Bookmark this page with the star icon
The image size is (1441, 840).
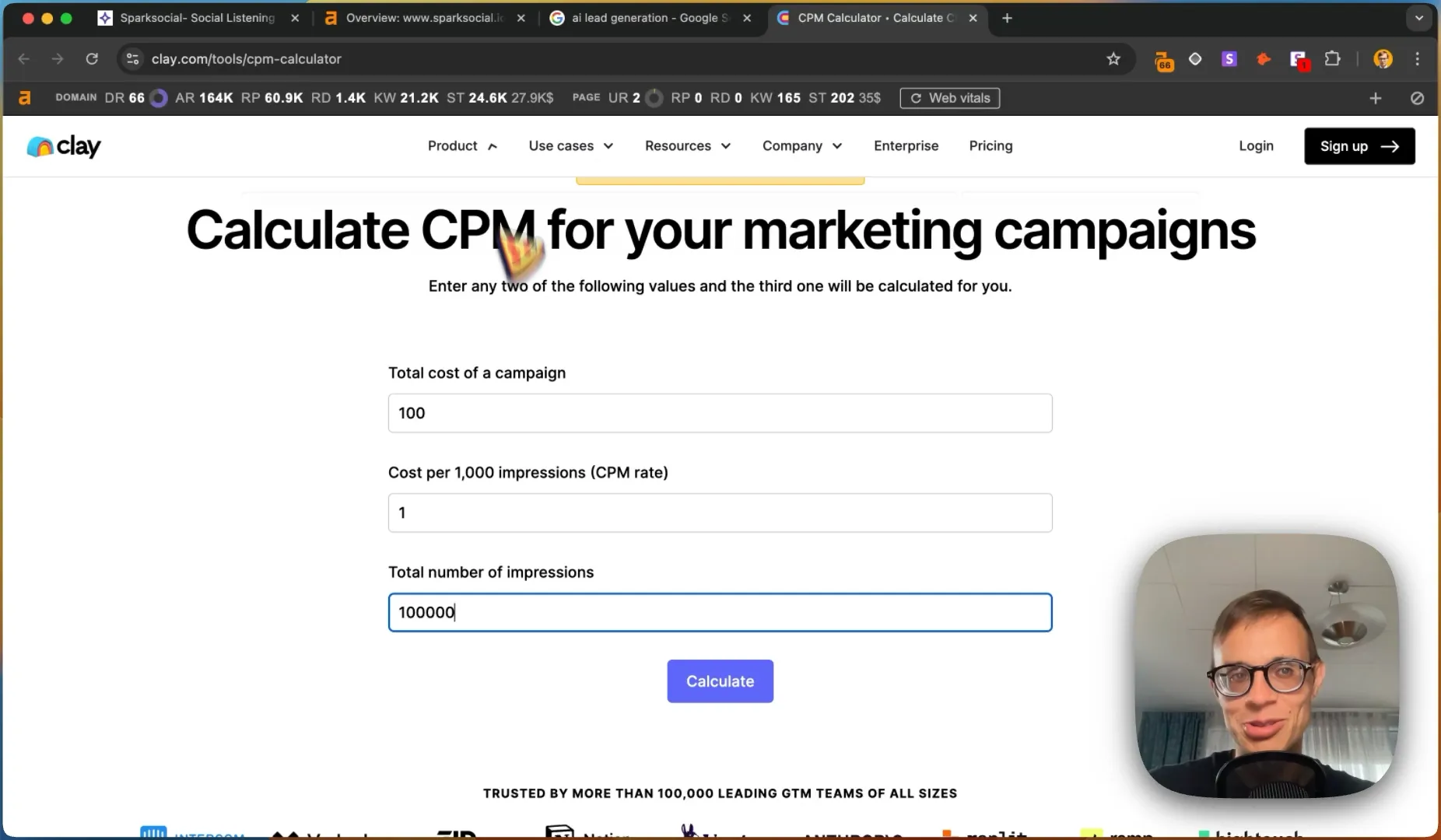pos(1113,59)
